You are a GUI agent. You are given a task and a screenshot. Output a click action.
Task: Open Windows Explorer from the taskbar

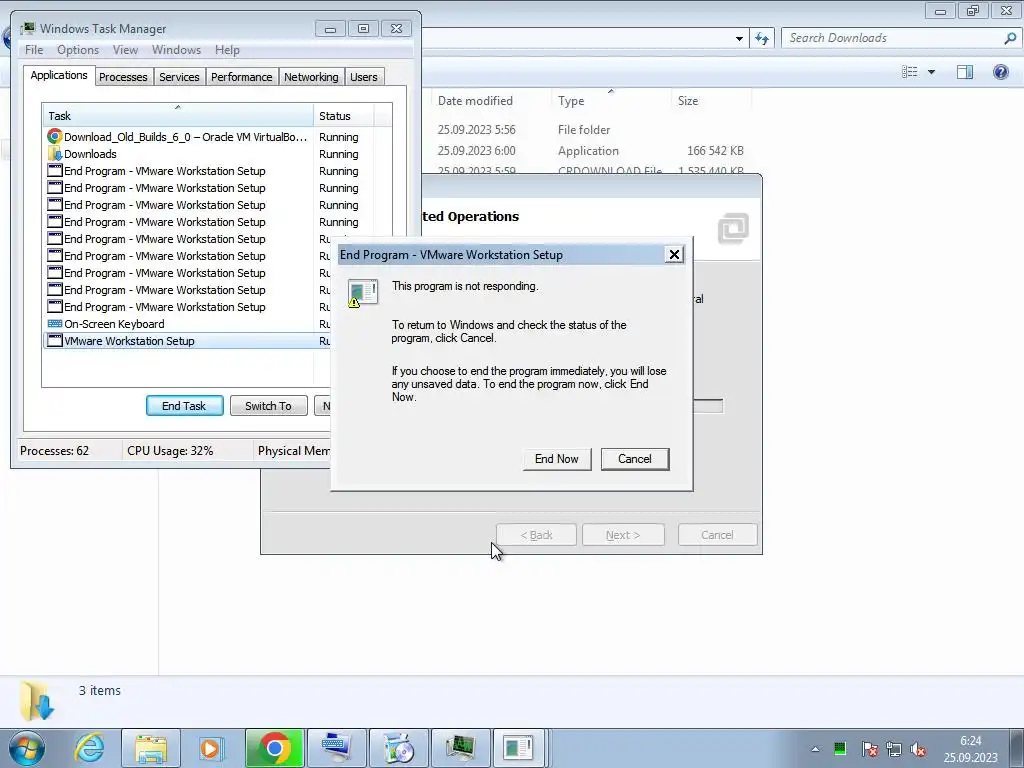(x=151, y=748)
